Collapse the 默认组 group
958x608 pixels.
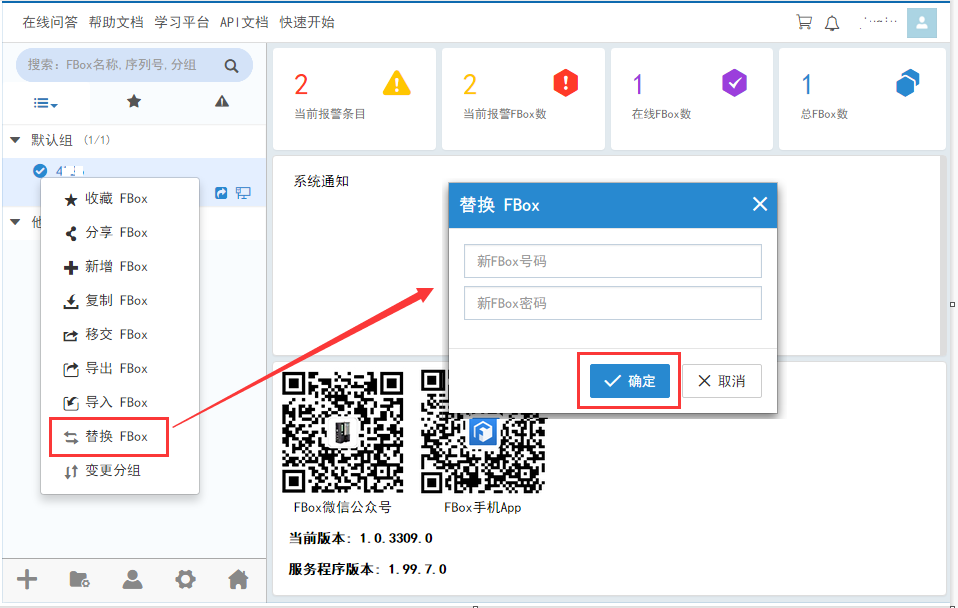[x=15, y=140]
